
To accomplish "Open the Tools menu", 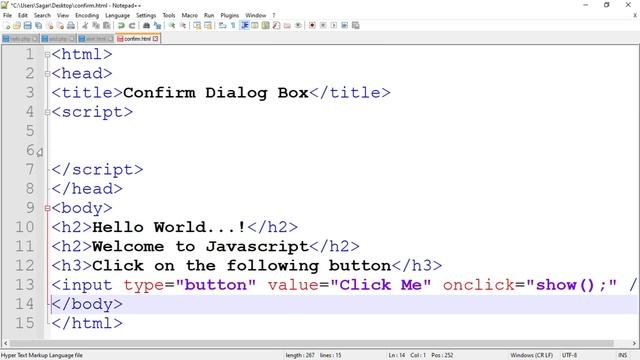I will click(x=169, y=15).
